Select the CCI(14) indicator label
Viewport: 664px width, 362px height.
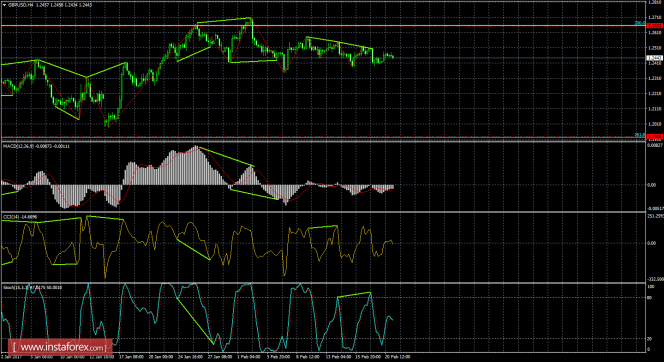(x=20, y=217)
